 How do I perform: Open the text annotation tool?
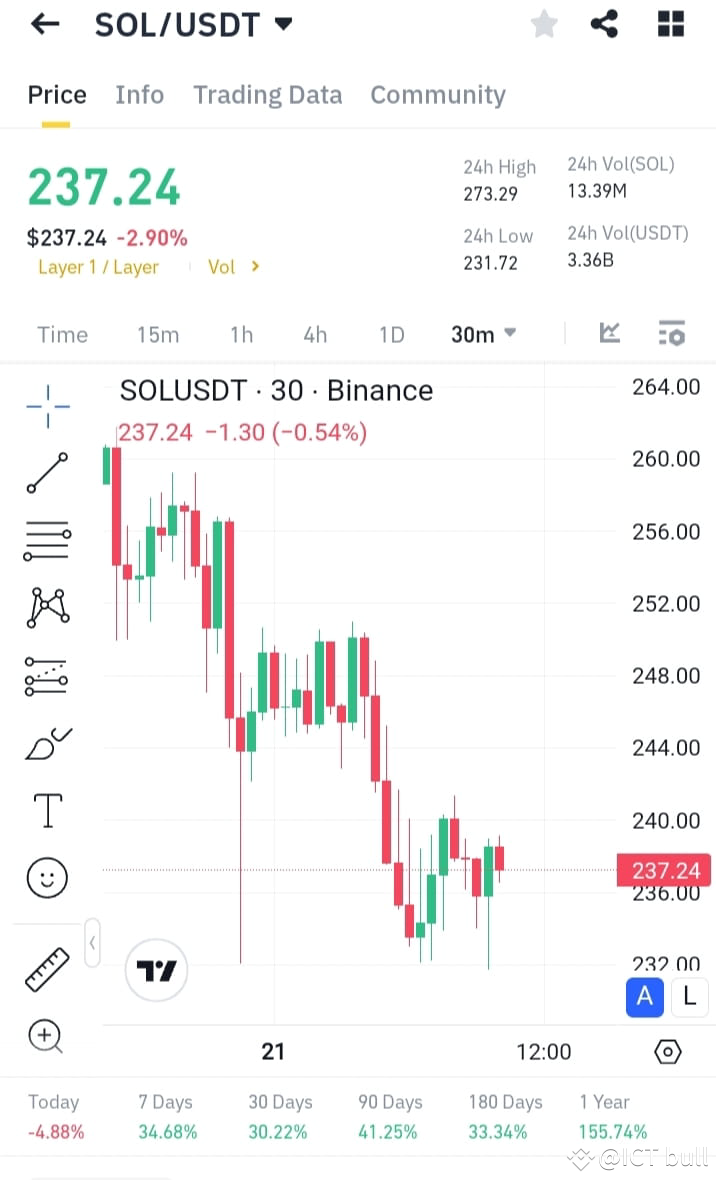tap(47, 810)
